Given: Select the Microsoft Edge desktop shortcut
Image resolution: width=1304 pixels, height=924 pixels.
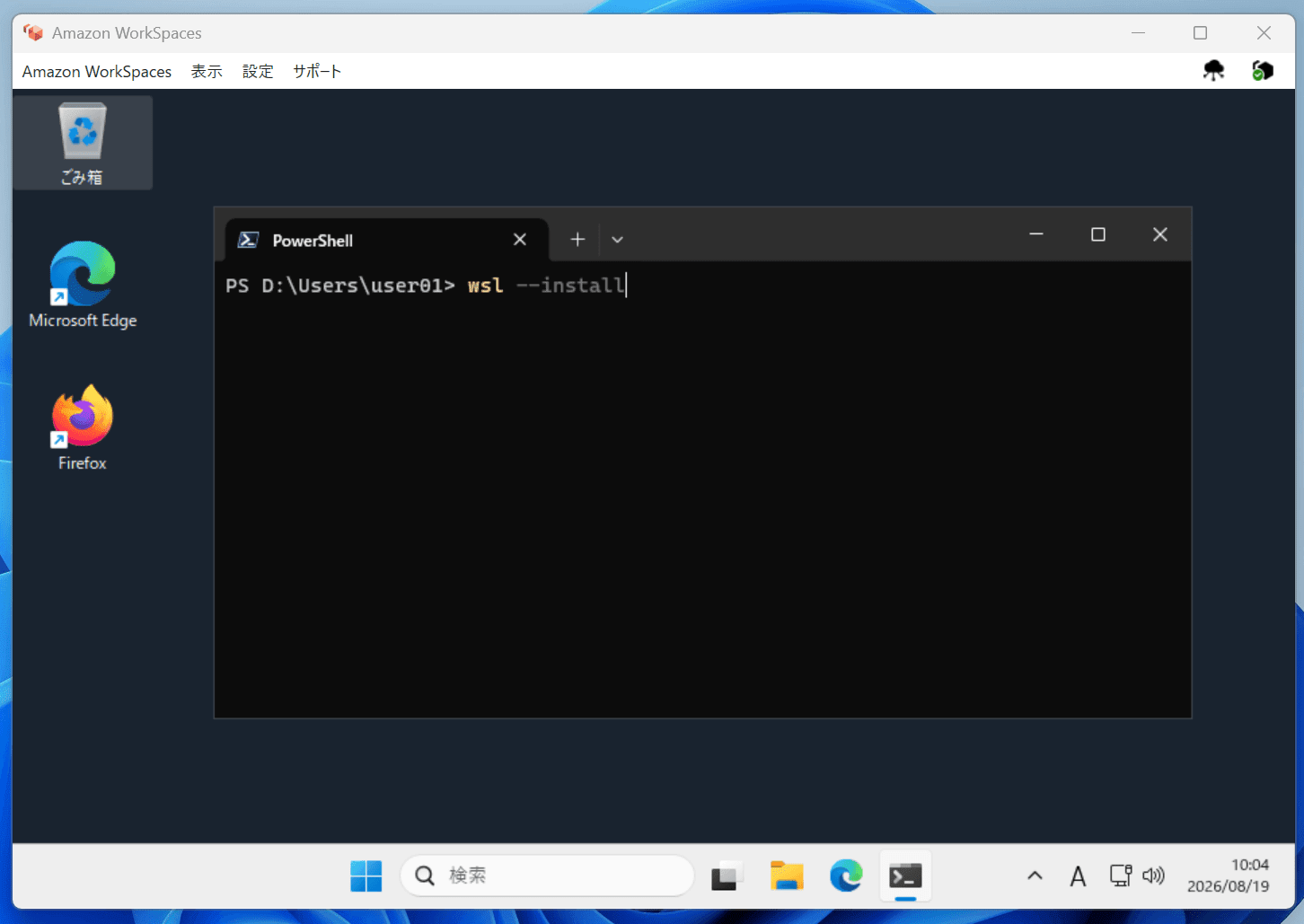Looking at the screenshot, I should [x=83, y=286].
